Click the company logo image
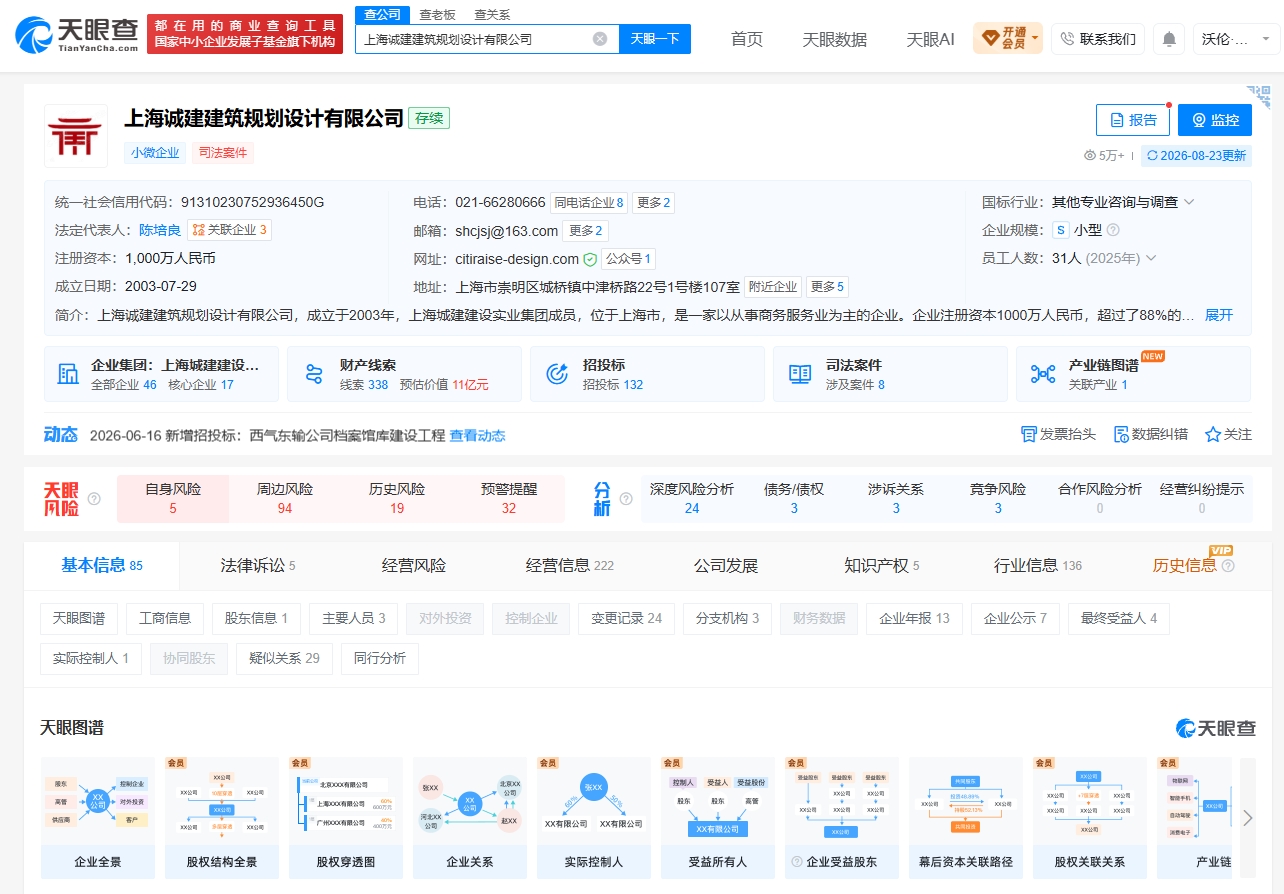Screen dimensions: 1284x894 point(75,135)
